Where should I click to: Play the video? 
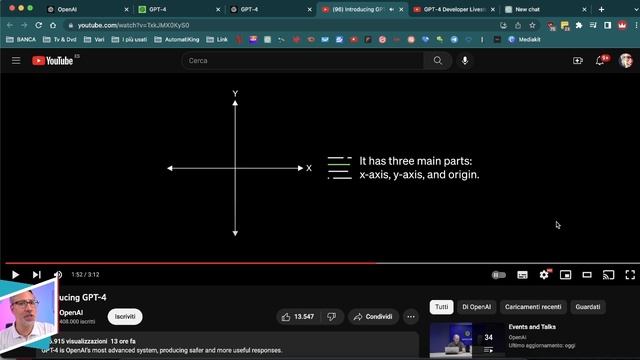[15, 275]
